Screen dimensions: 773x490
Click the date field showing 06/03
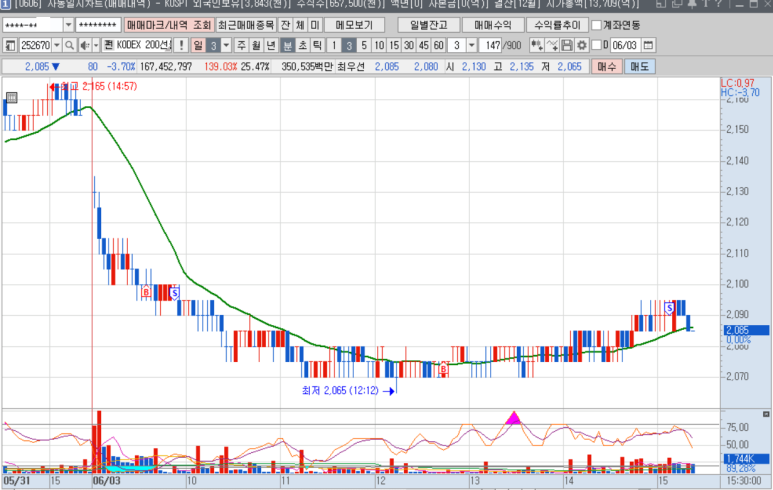coord(625,45)
